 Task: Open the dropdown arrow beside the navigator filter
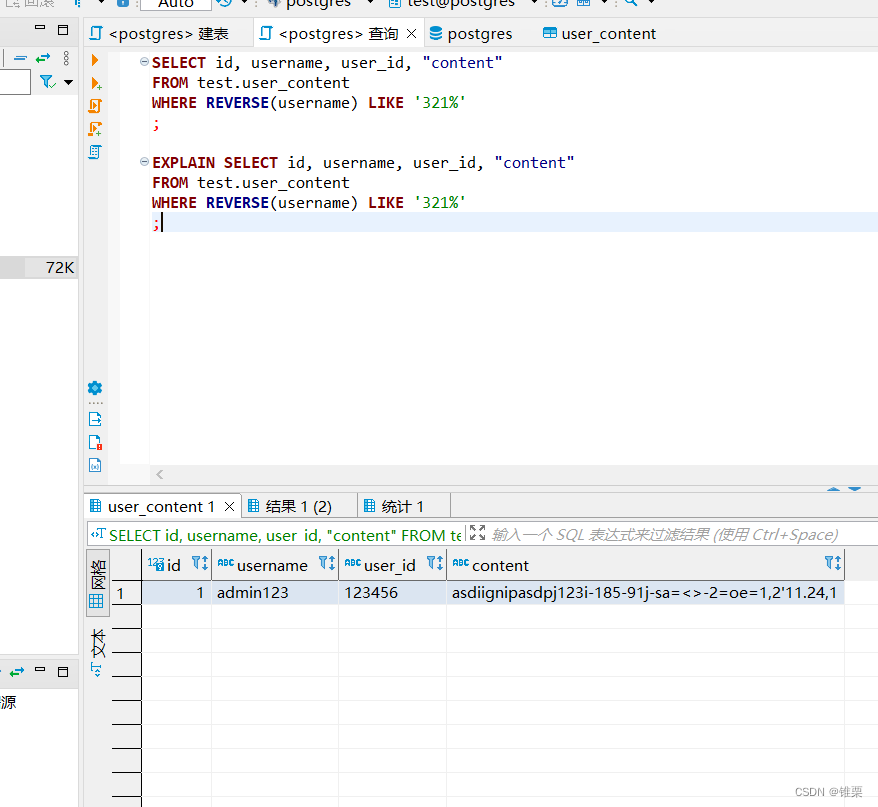[x=68, y=82]
